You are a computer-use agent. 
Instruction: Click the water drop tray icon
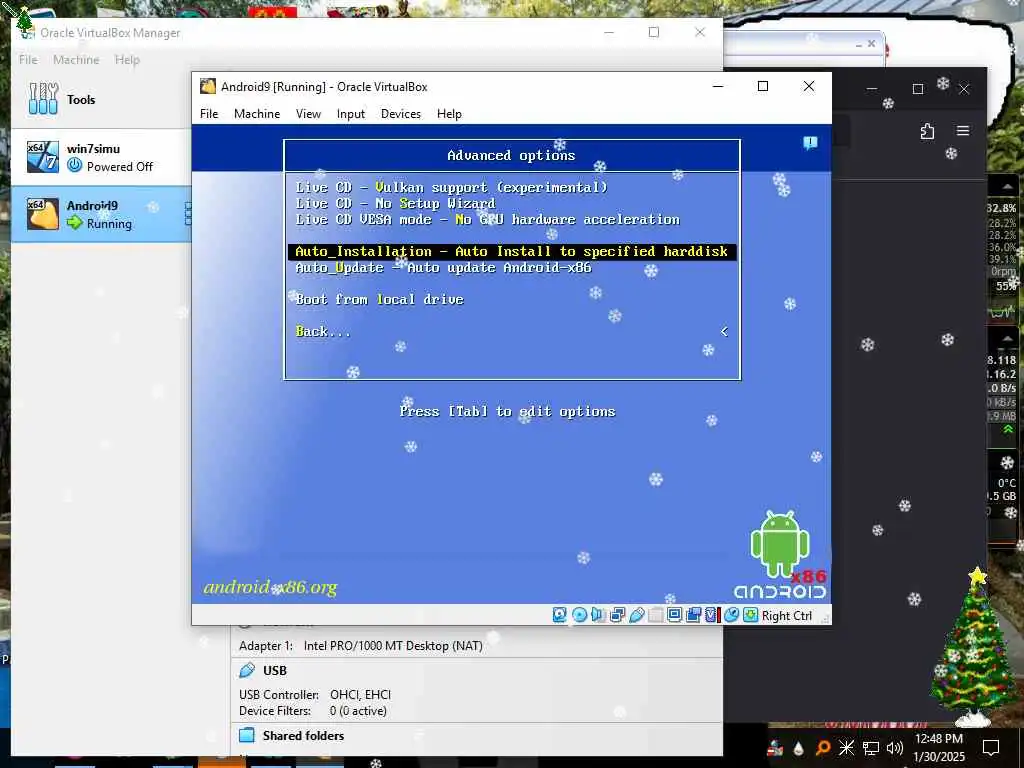point(799,748)
